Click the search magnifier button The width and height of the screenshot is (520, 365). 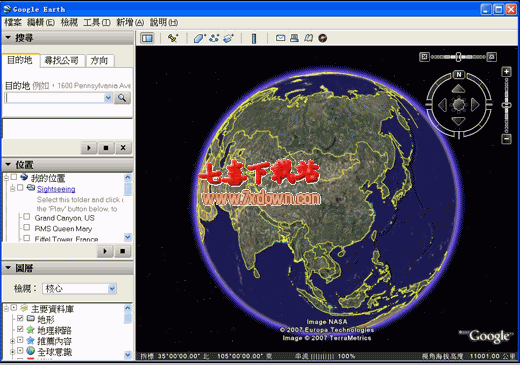pyautogui.click(x=122, y=98)
